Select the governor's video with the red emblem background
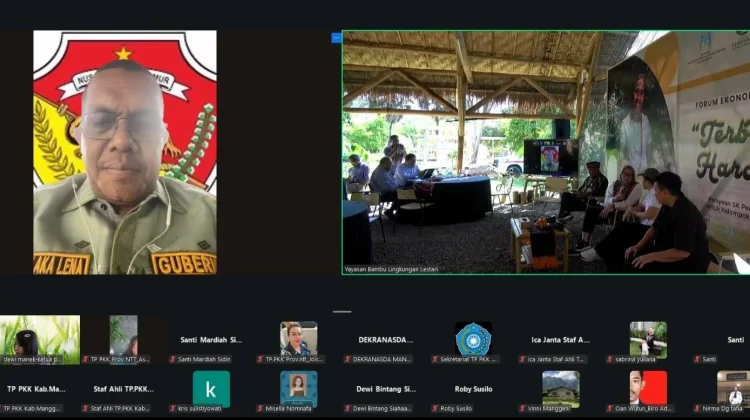 tap(125, 153)
